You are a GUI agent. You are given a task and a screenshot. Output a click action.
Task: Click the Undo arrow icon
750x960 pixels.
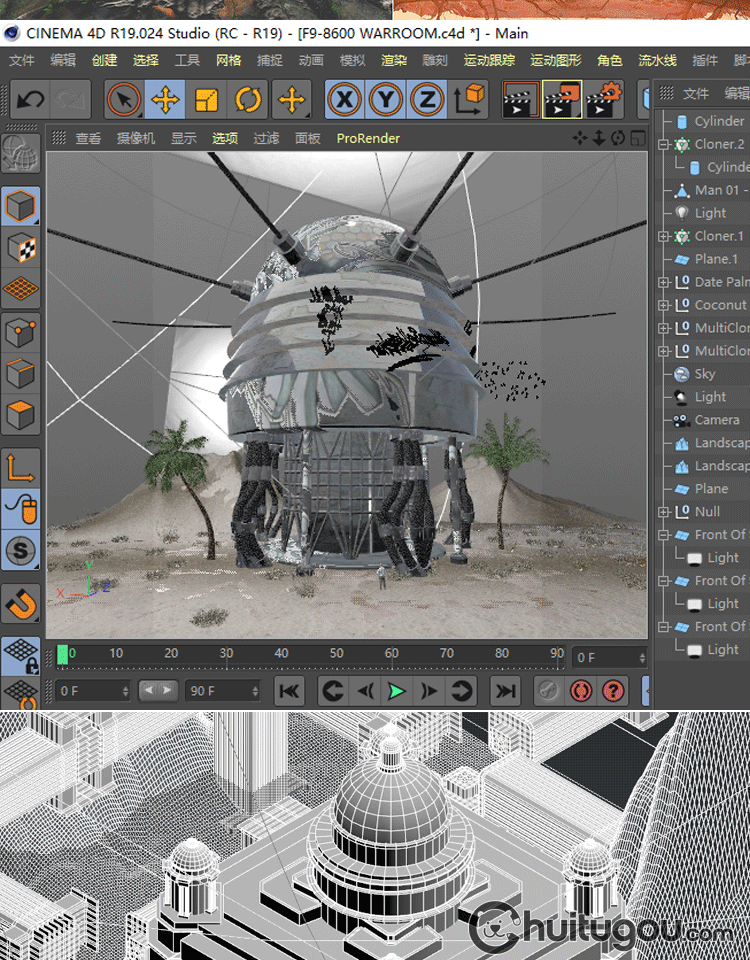click(x=30, y=100)
